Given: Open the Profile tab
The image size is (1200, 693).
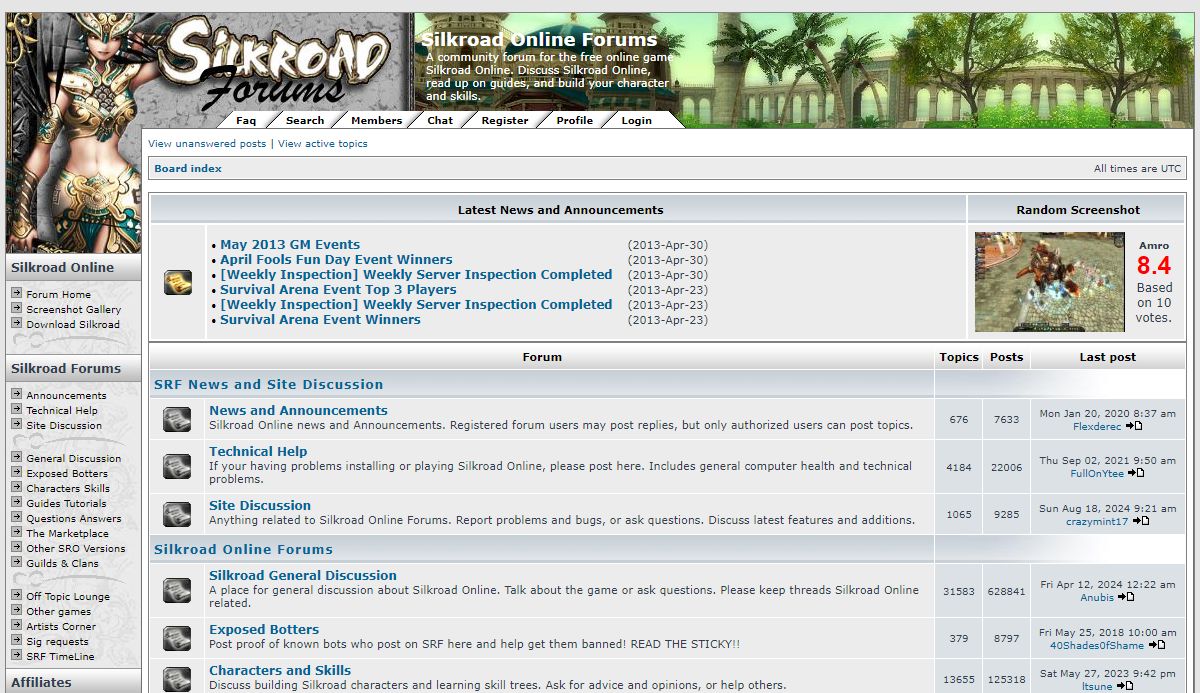Looking at the screenshot, I should [x=575, y=120].
